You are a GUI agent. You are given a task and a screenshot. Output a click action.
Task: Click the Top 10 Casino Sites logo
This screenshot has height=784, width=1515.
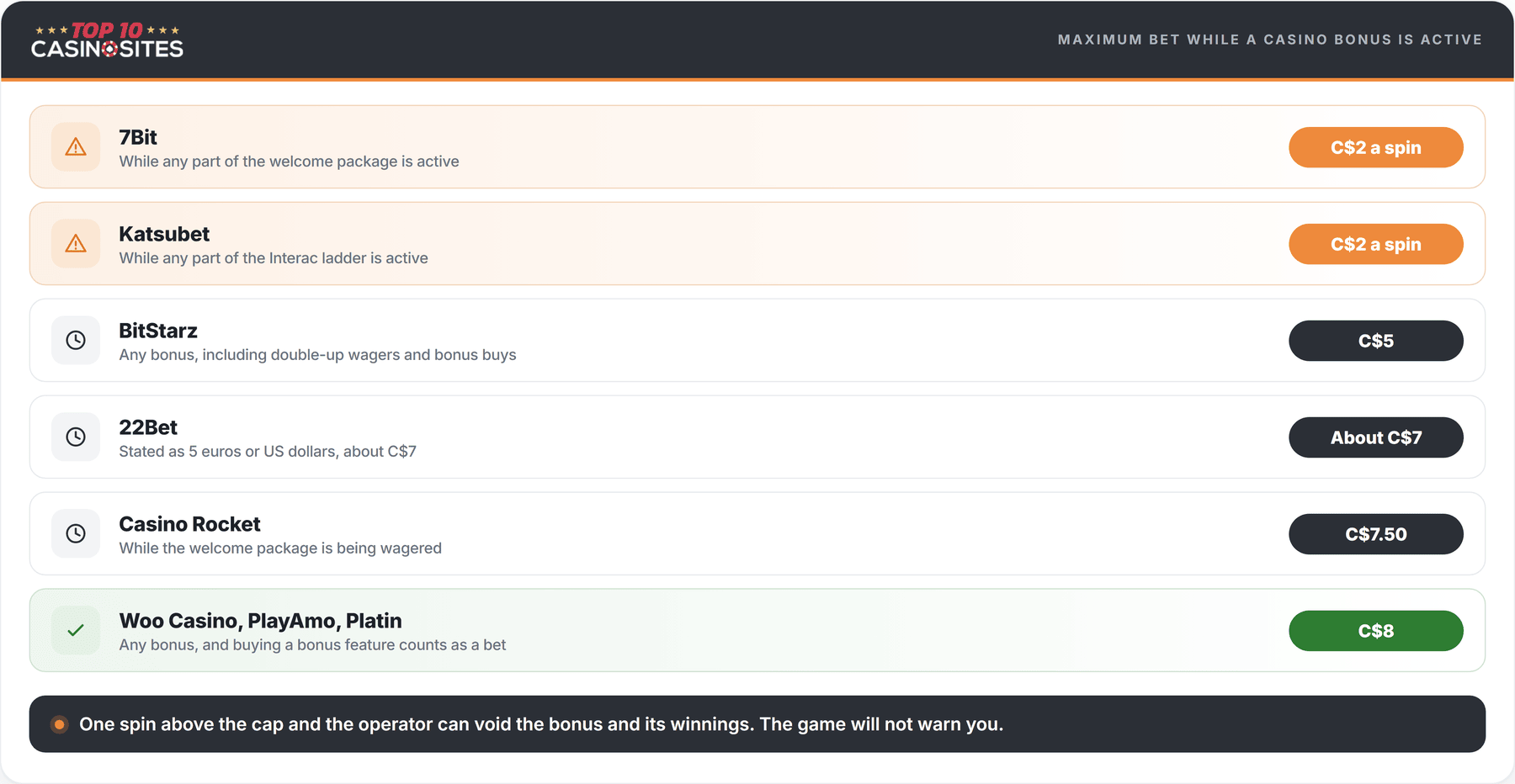tap(107, 40)
